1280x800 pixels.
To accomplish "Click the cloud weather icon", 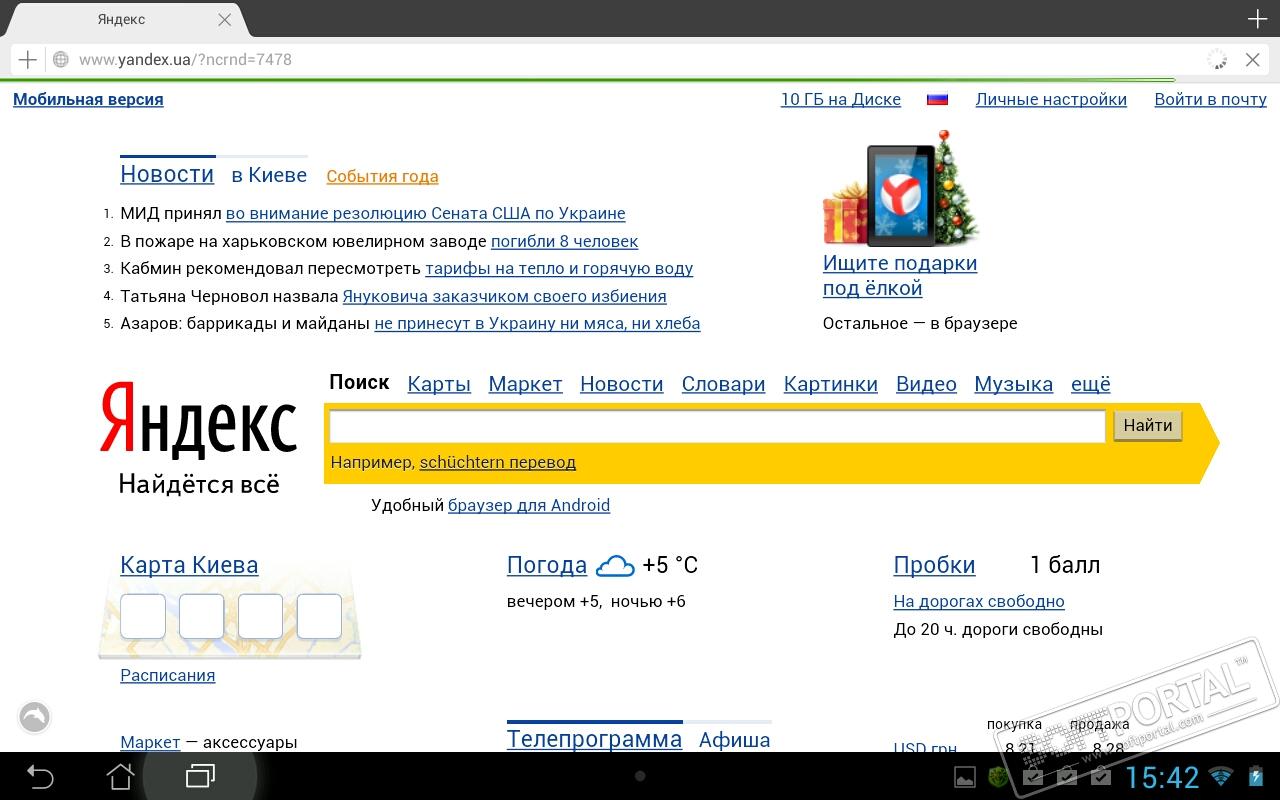I will 615,567.
